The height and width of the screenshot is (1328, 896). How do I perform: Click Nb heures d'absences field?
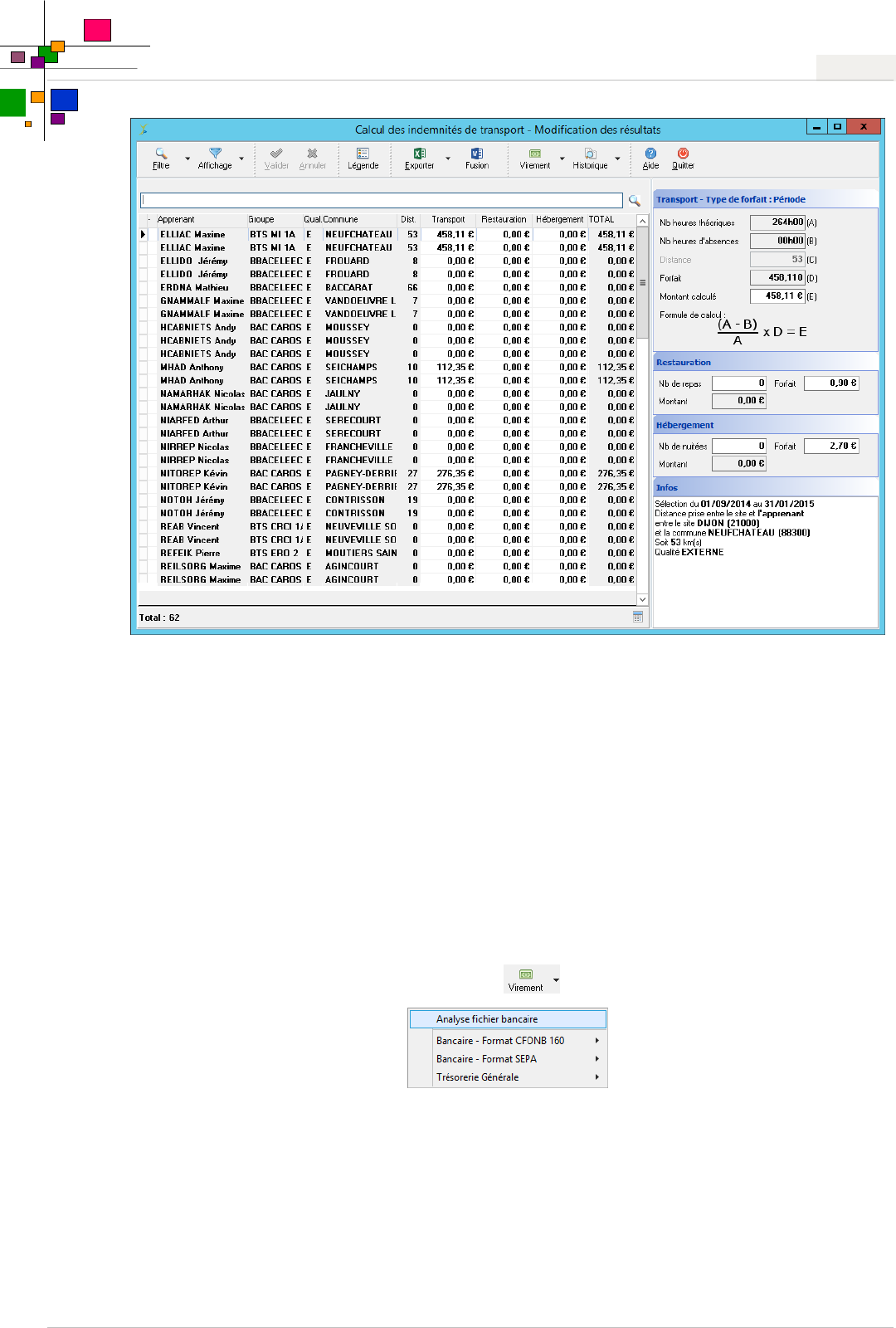(777, 241)
